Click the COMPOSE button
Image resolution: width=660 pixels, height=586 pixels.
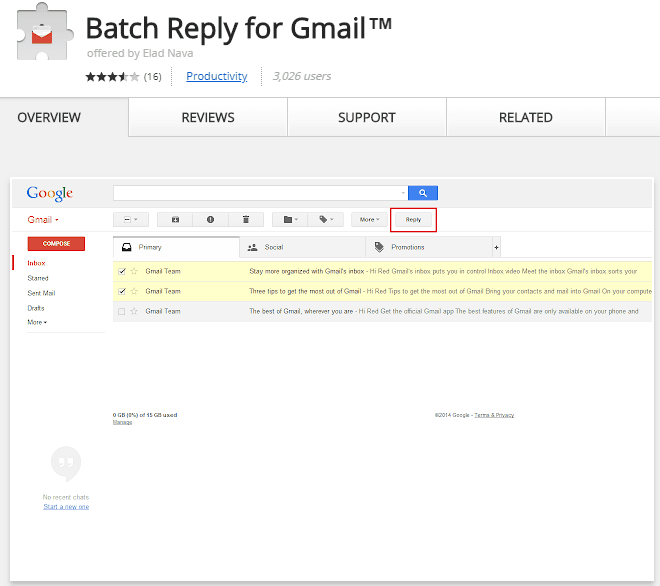(56, 244)
